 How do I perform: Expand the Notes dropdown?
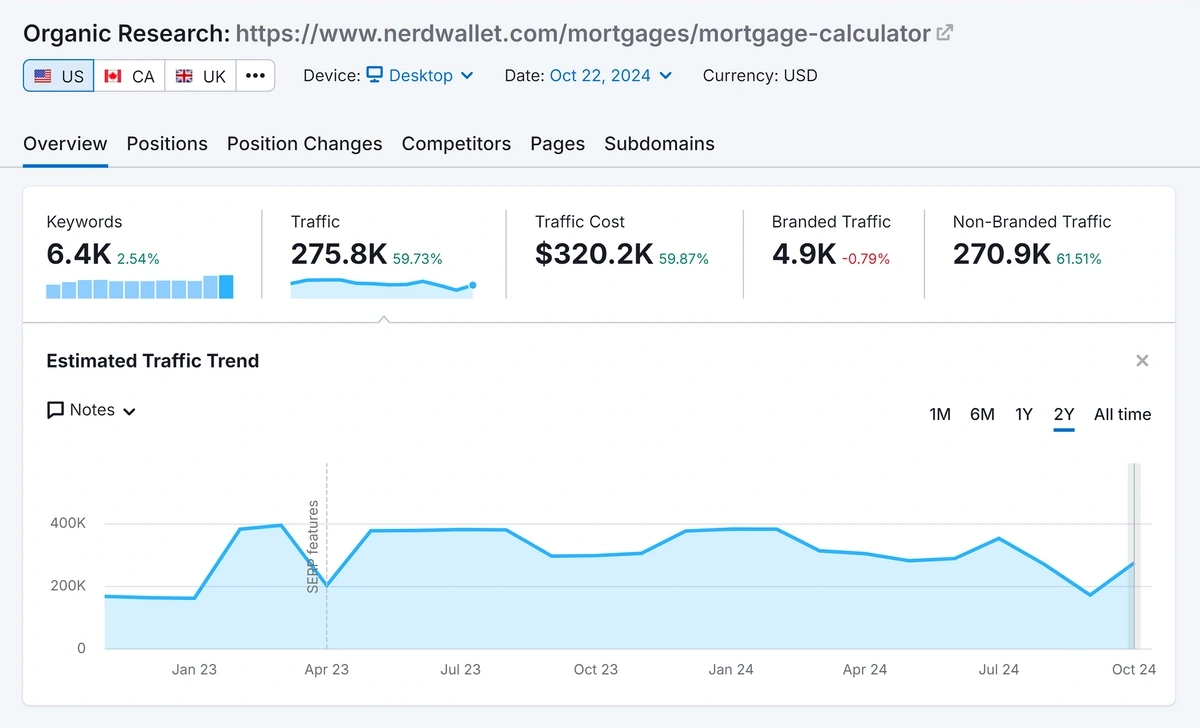pos(91,410)
